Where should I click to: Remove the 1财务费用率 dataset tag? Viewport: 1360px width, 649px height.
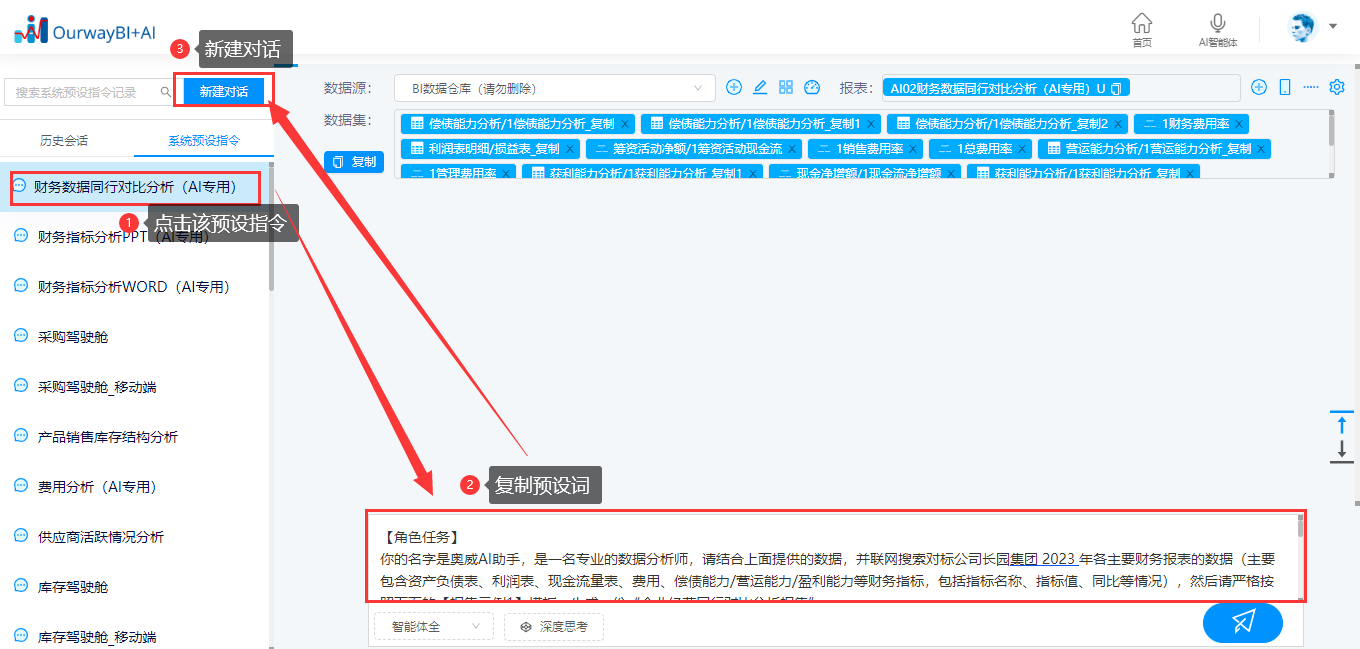(x=1239, y=124)
